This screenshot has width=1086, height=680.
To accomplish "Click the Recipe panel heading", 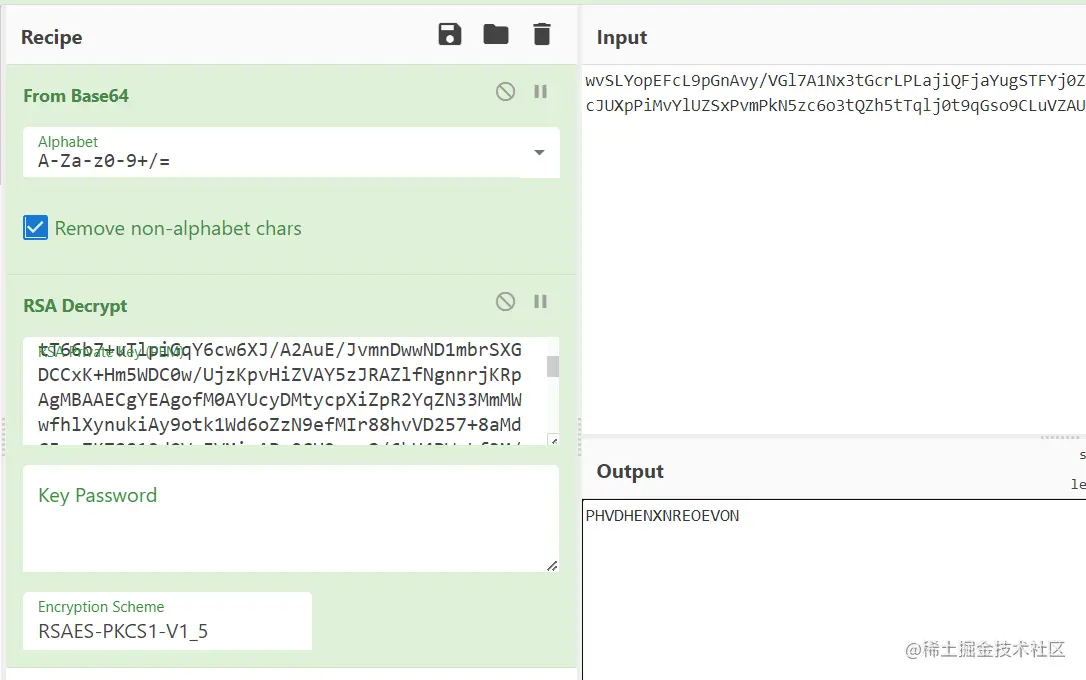I will 51,37.
